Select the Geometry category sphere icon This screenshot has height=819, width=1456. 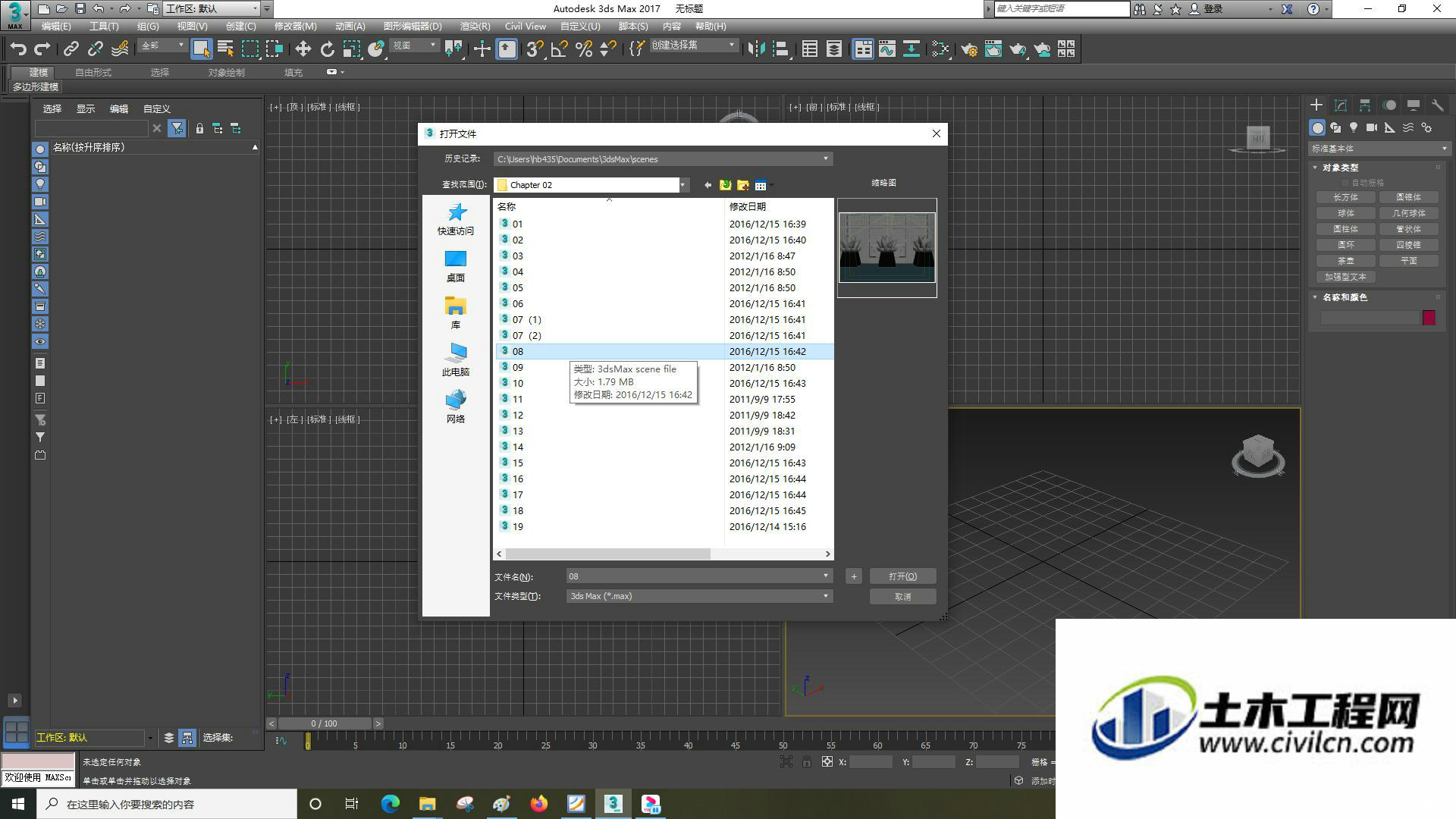point(1317,127)
